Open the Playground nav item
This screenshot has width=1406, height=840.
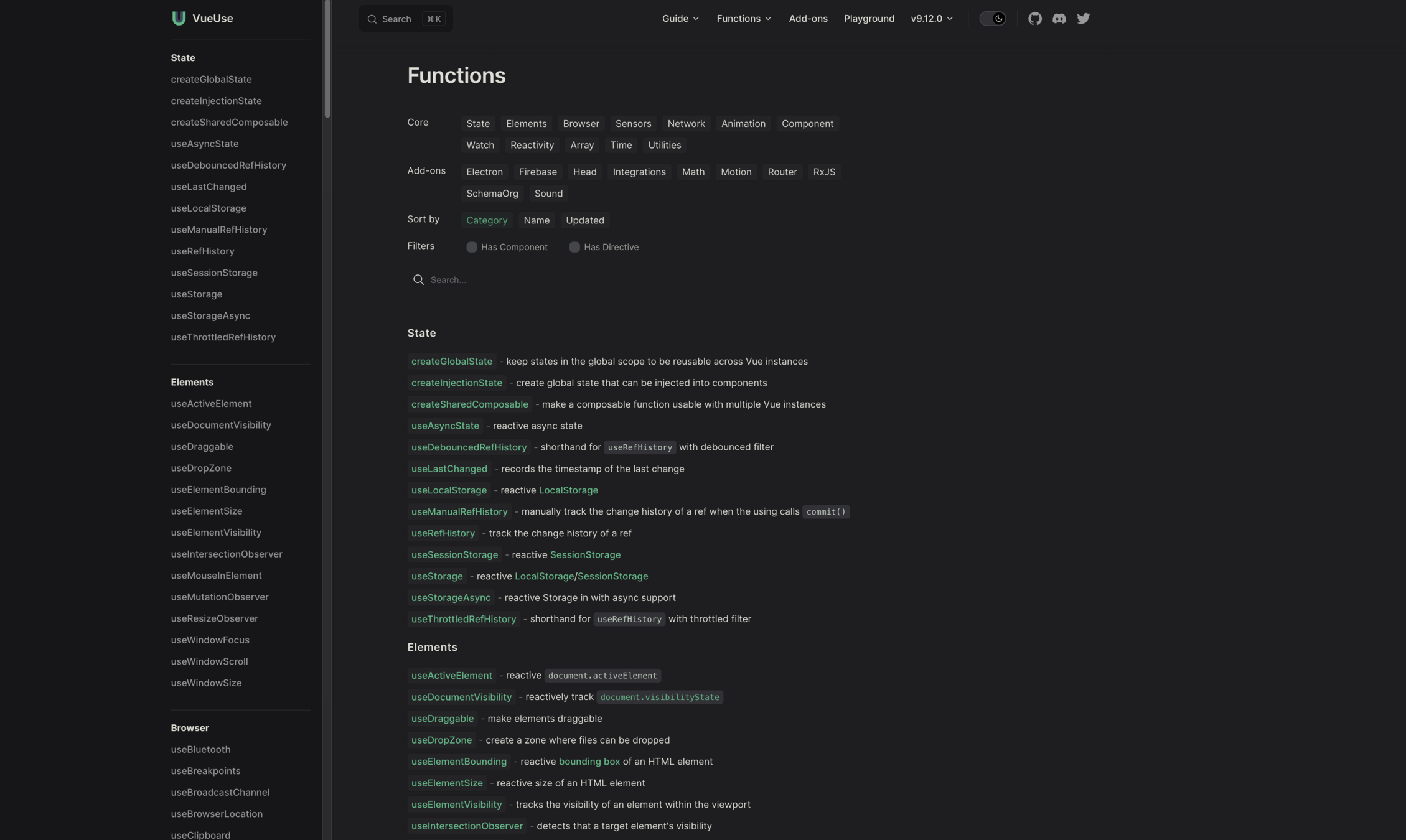click(x=869, y=19)
